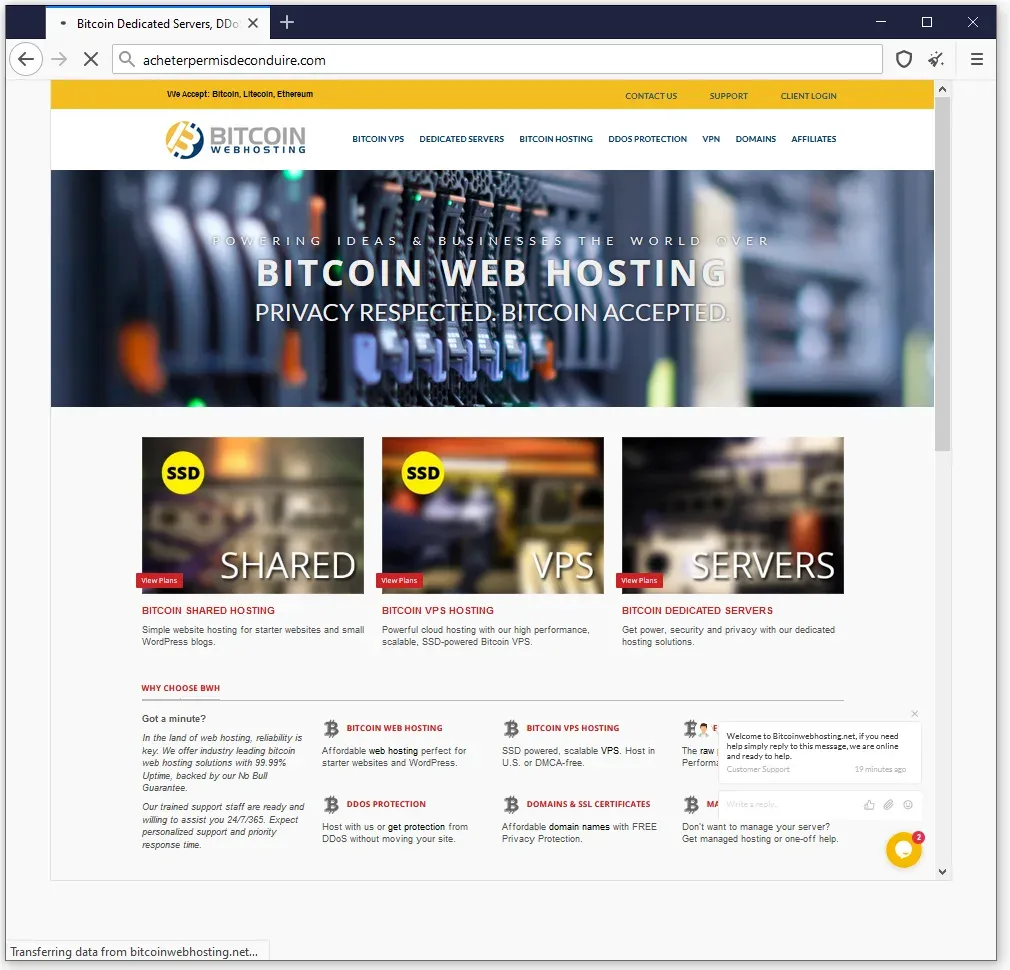1010x970 pixels.
Task: Click the Servers thumbnail image
Action: tap(732, 515)
